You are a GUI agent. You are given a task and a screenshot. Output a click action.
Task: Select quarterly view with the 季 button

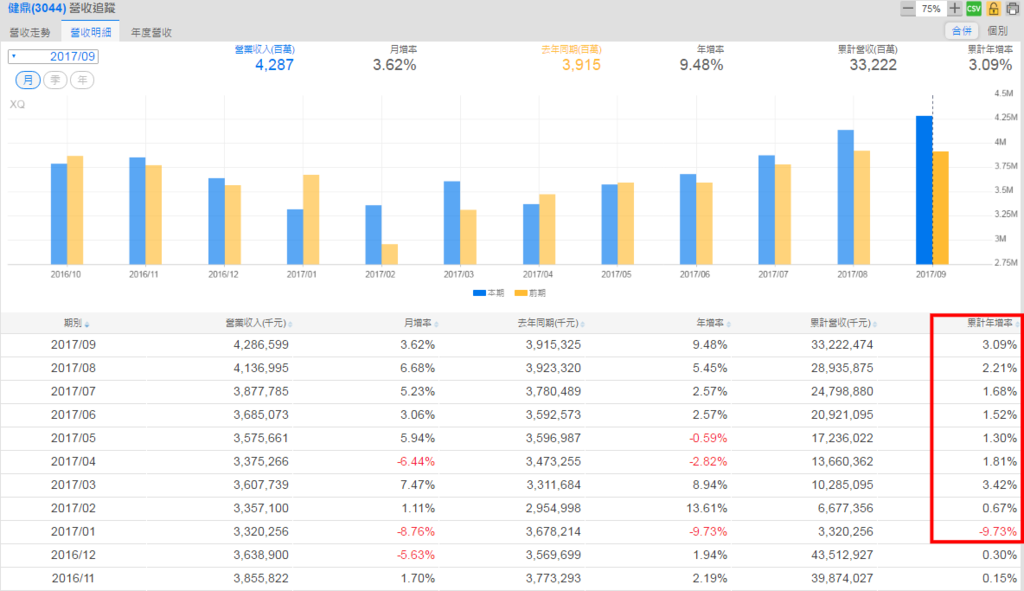55,80
